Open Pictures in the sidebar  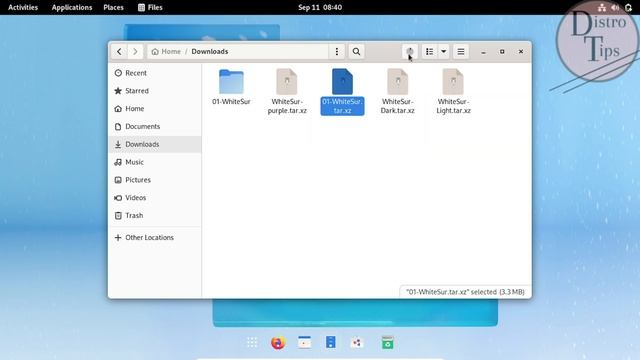[x=155, y=180]
